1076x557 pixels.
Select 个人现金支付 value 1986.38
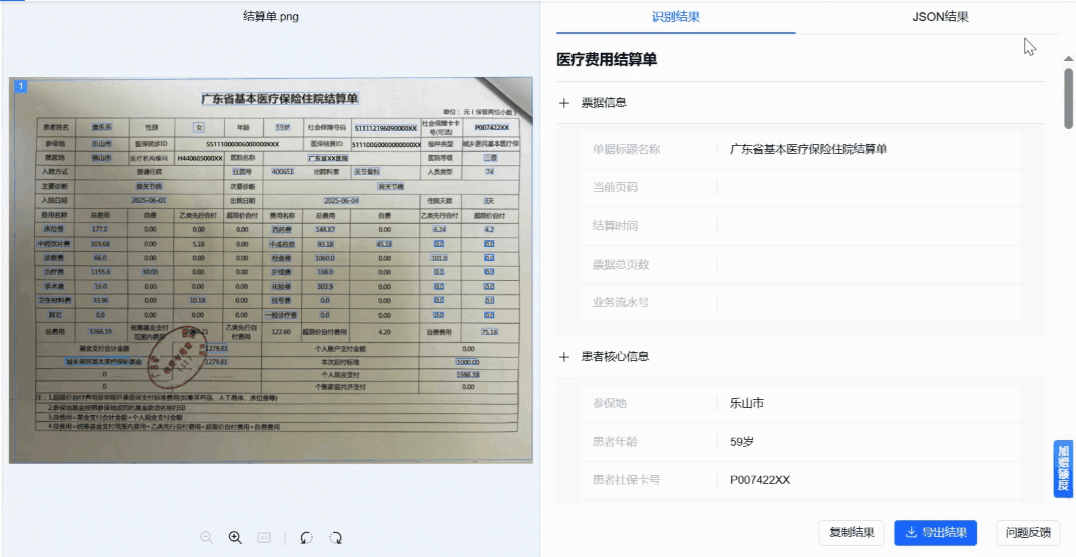(467, 375)
